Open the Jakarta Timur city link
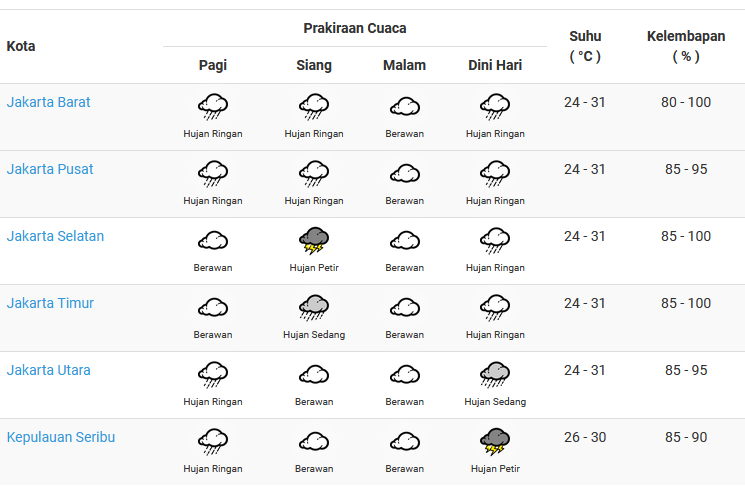Screen dimensions: 745x500 point(50,303)
